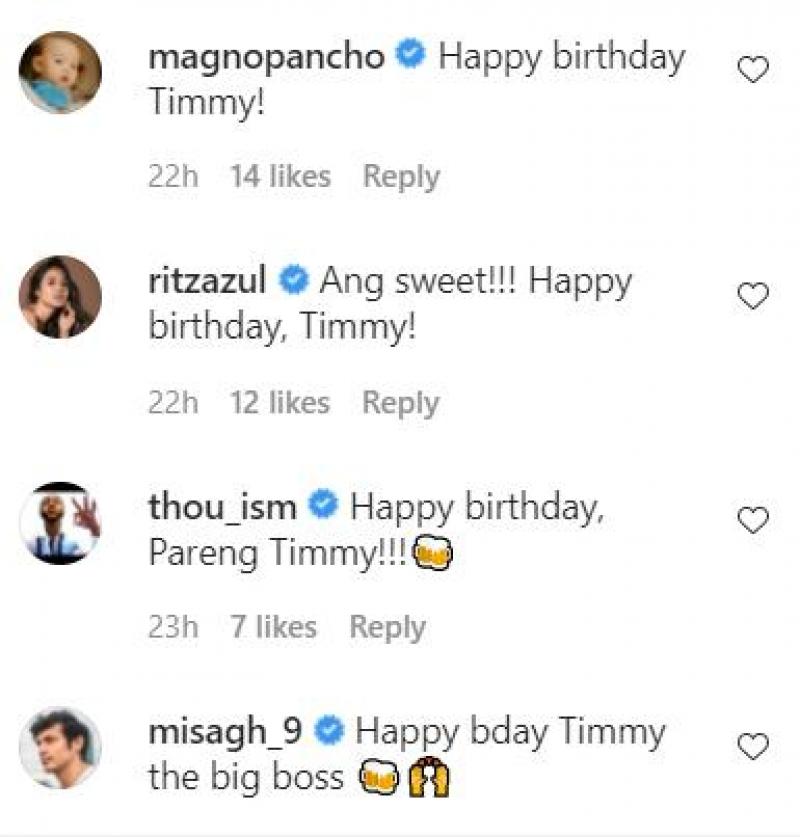800x837 pixels.
Task: Open the magnopancho username link
Action: [x=266, y=57]
